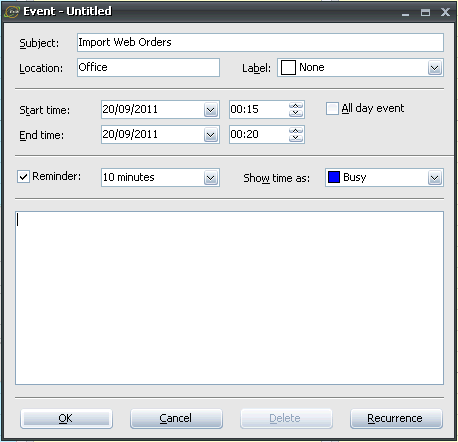458x442 pixels.
Task: Increase the start time using the up arrow
Action: tap(296, 106)
